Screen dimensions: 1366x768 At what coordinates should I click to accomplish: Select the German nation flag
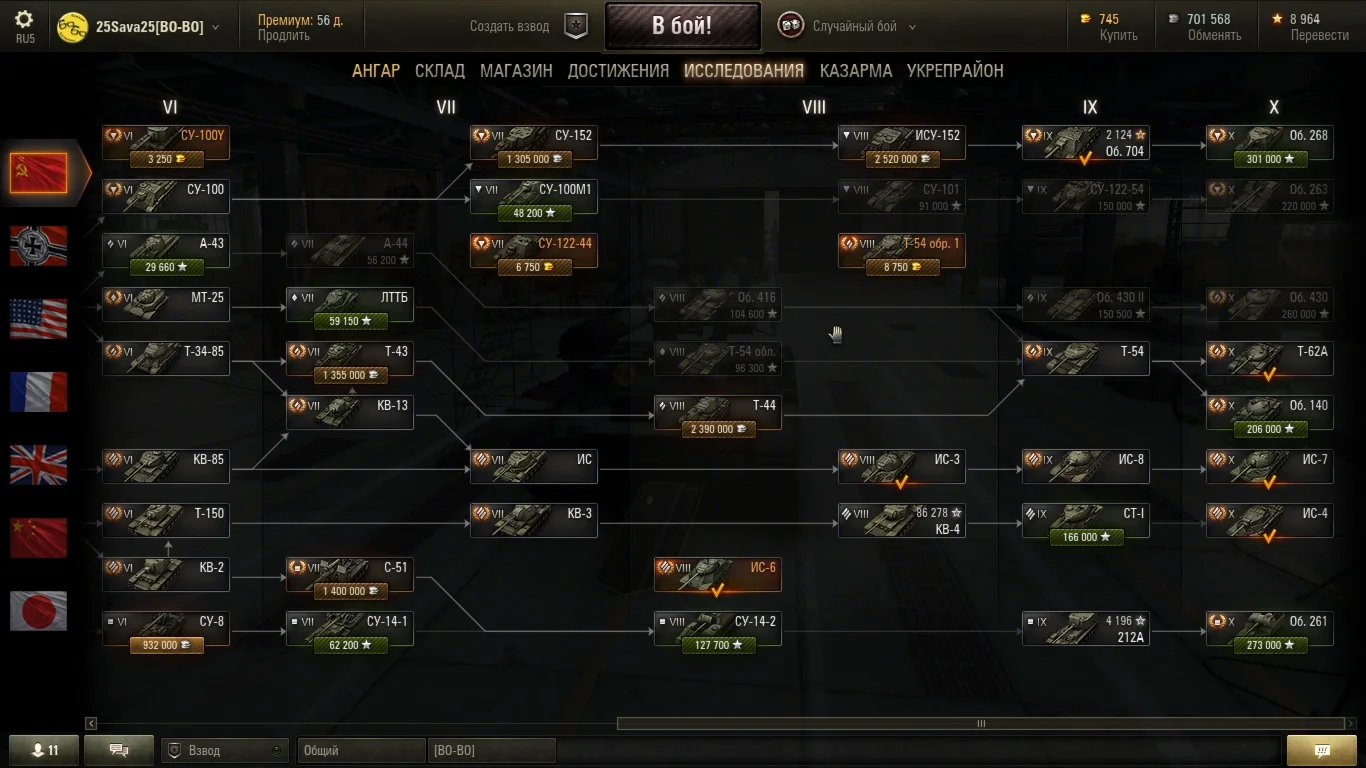click(x=39, y=246)
